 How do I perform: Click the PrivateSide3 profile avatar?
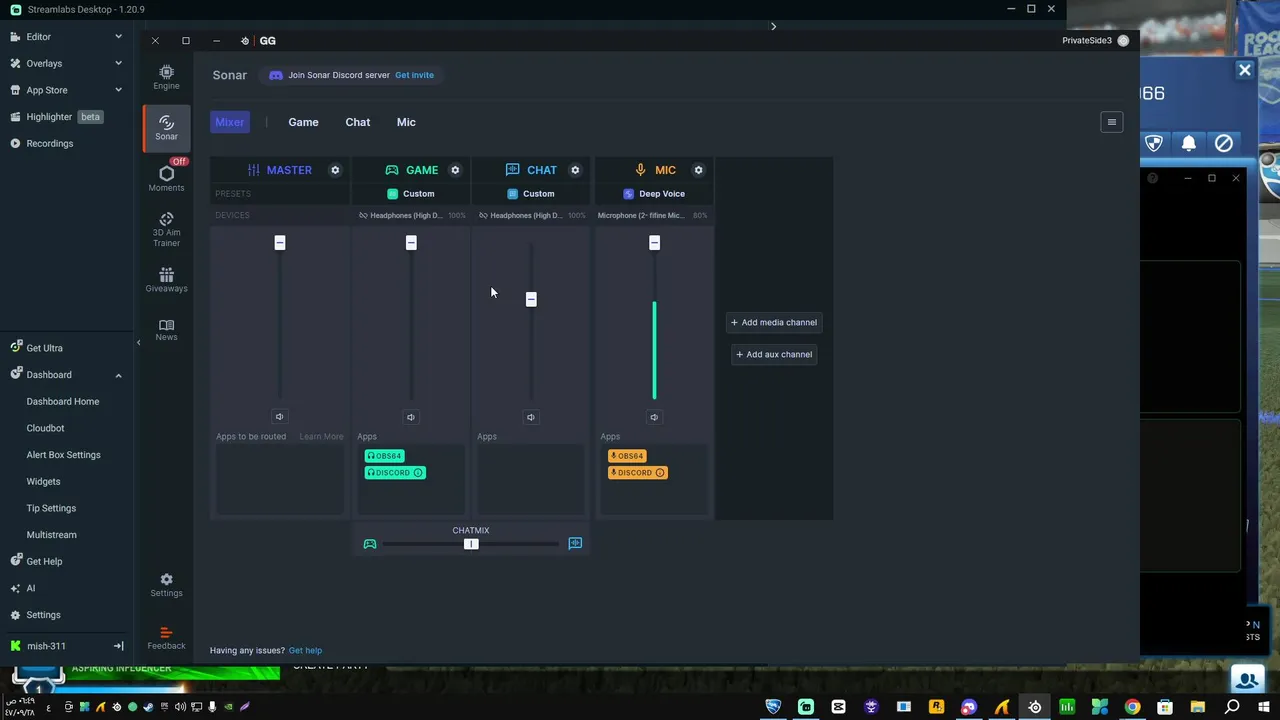point(1123,41)
